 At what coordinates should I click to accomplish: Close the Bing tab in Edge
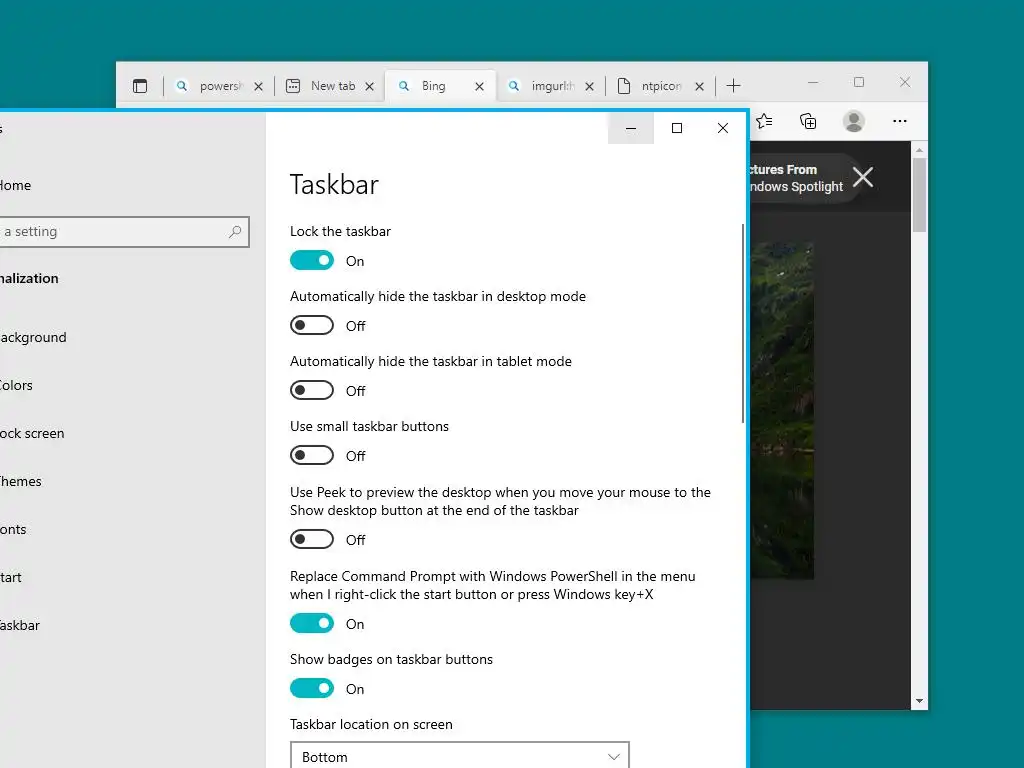tap(479, 86)
